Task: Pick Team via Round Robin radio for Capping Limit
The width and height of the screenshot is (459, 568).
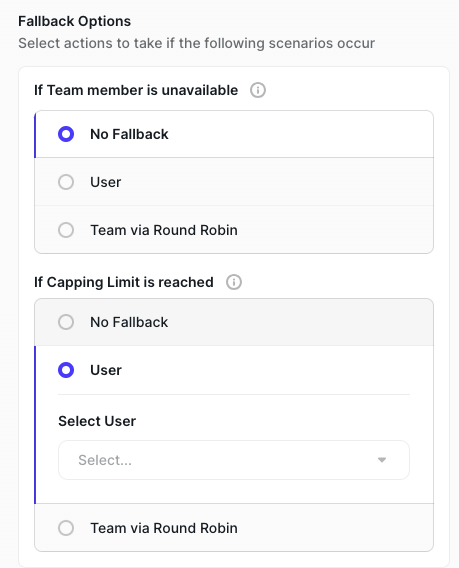Action: click(66, 528)
